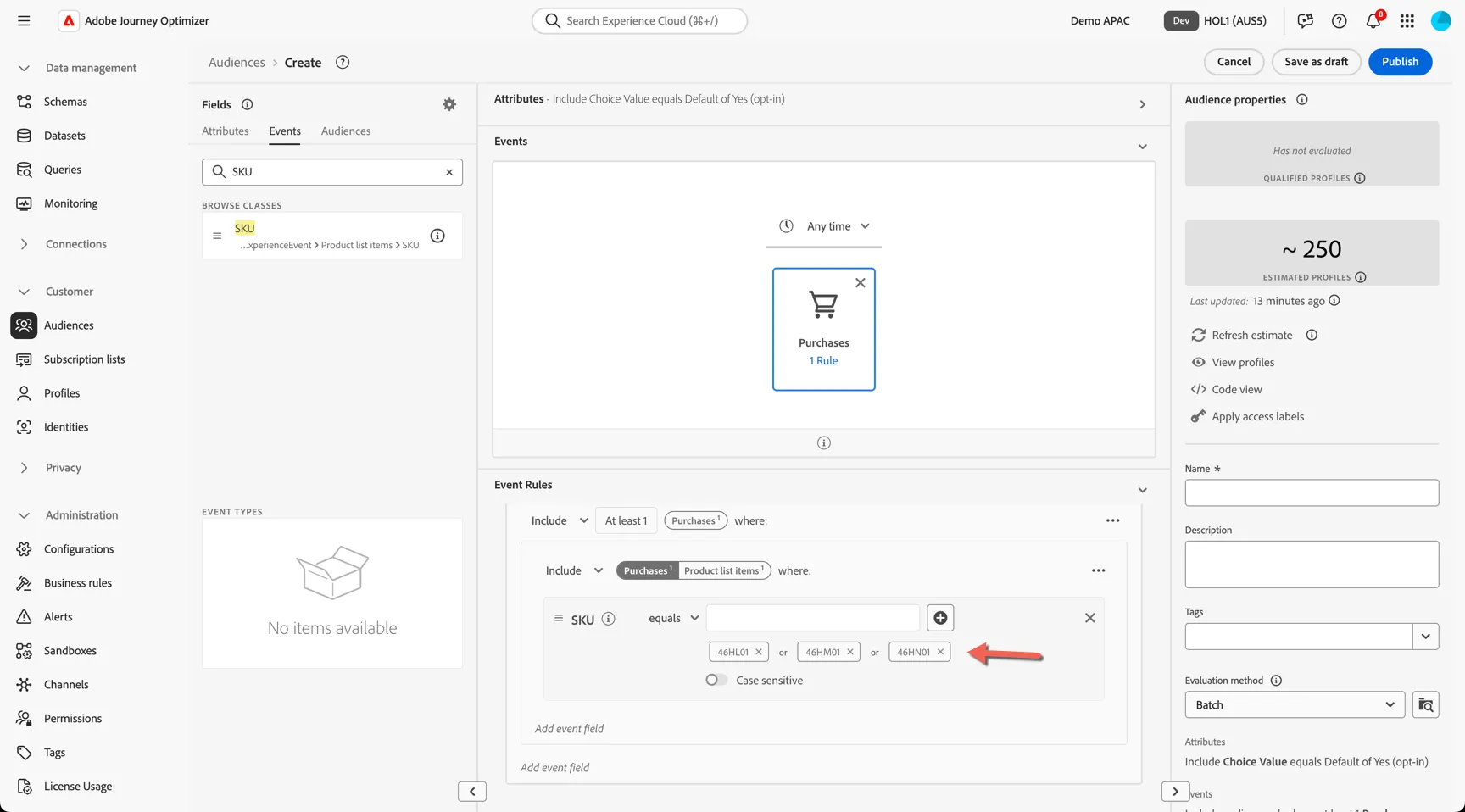Remove the SKU equals rule with X
Image resolution: width=1465 pixels, height=812 pixels.
point(1090,618)
